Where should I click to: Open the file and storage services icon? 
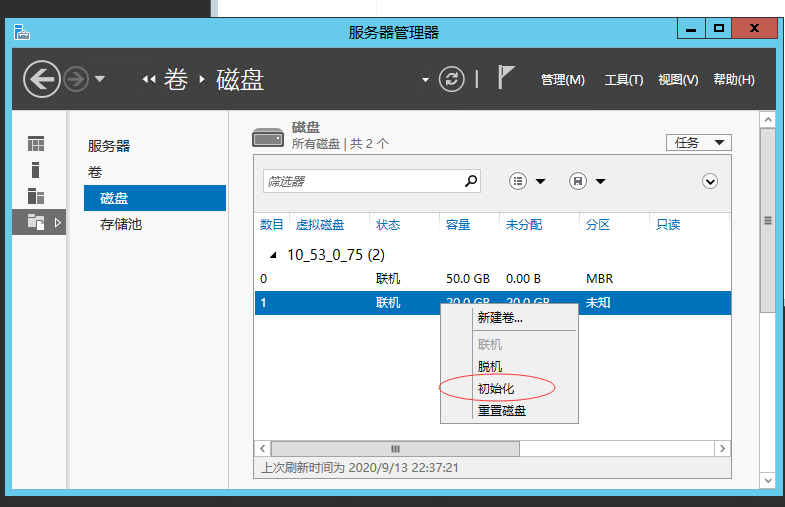[x=36, y=222]
